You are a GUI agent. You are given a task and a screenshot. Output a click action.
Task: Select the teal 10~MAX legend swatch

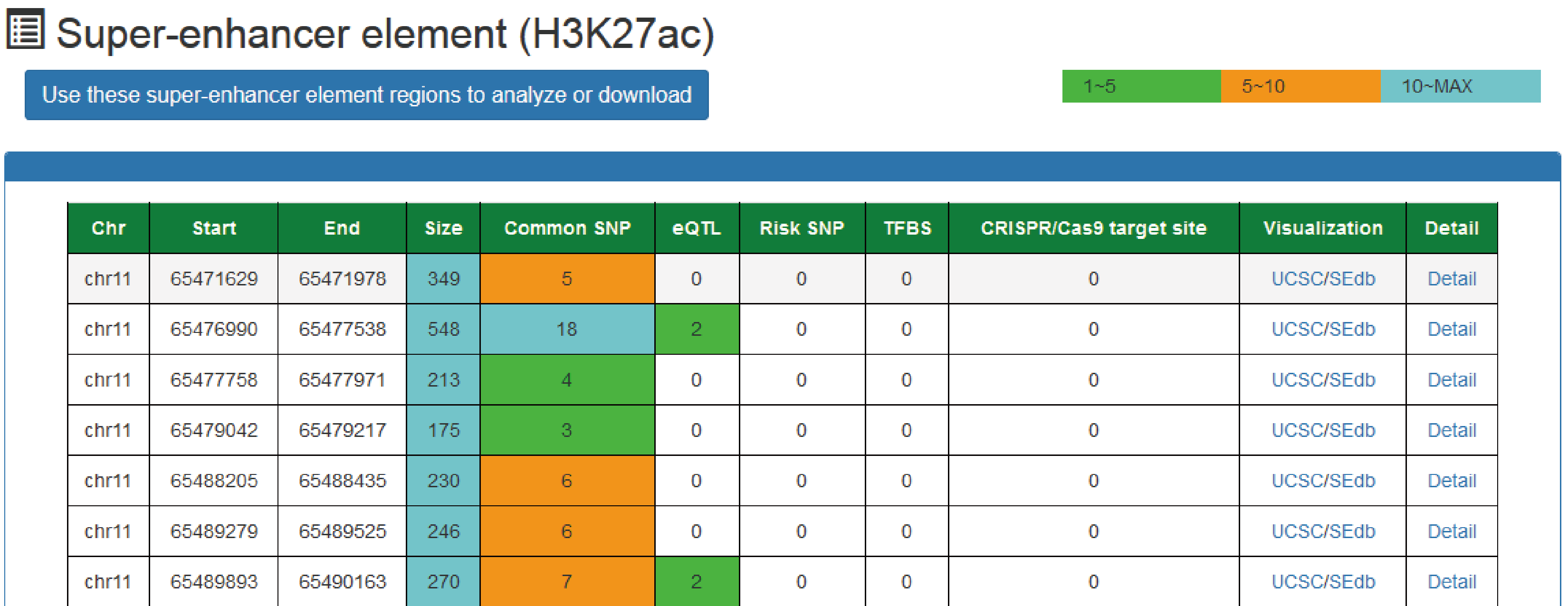click(1460, 86)
